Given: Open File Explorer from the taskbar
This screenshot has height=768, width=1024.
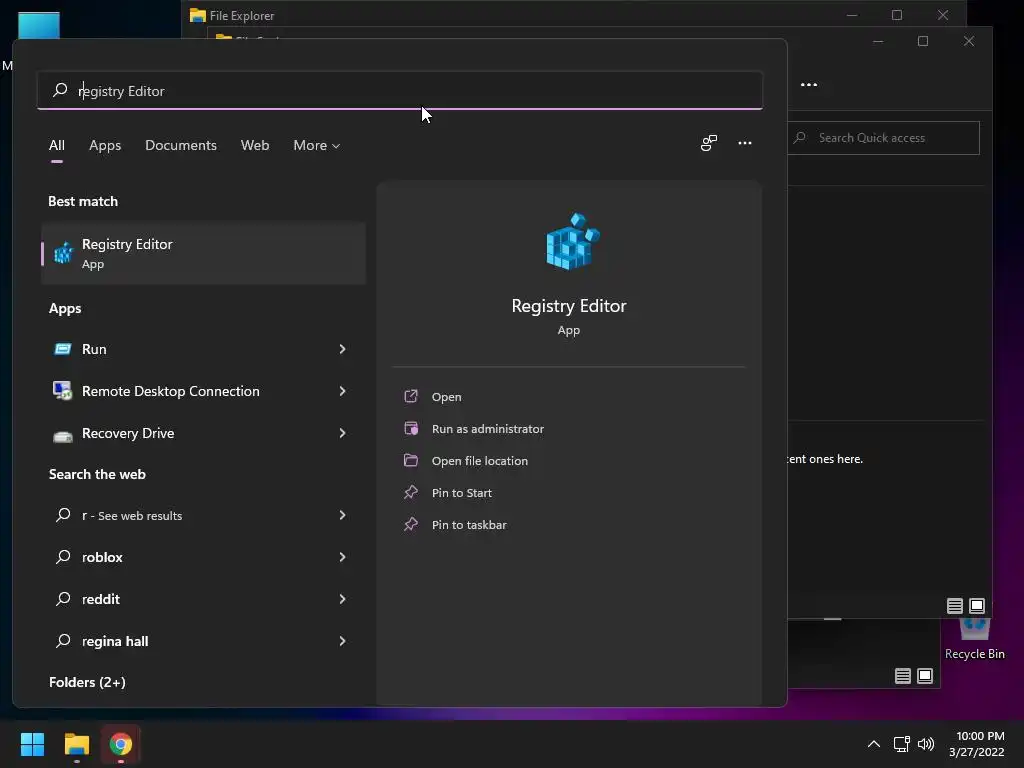Looking at the screenshot, I should coord(76,744).
